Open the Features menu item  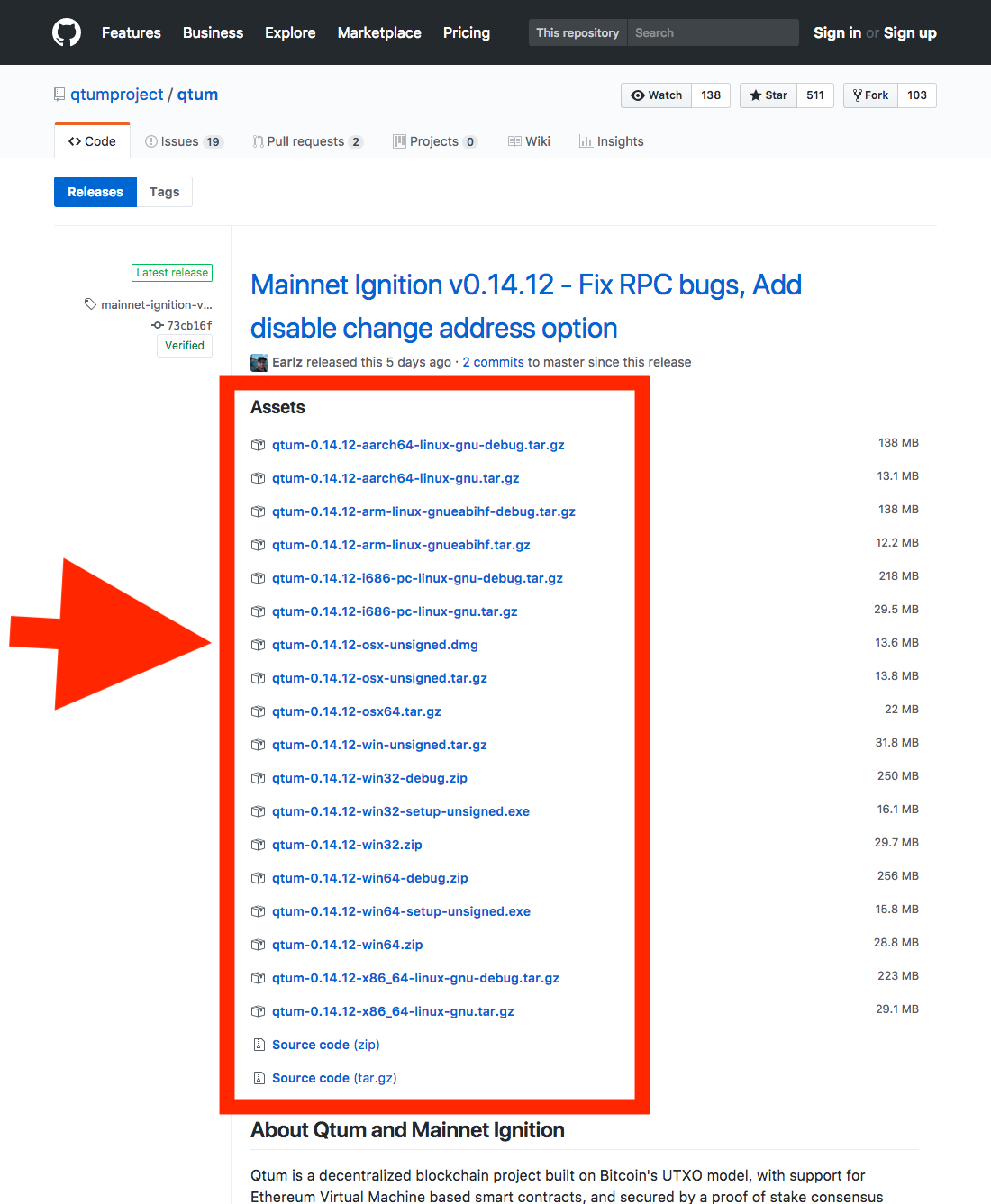coord(132,32)
